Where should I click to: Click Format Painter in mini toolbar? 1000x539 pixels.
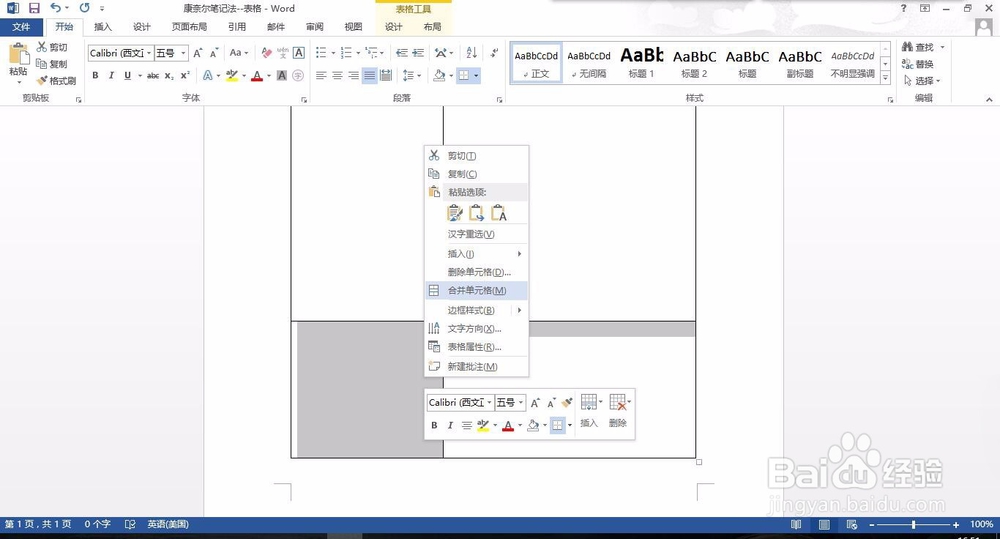(566, 402)
